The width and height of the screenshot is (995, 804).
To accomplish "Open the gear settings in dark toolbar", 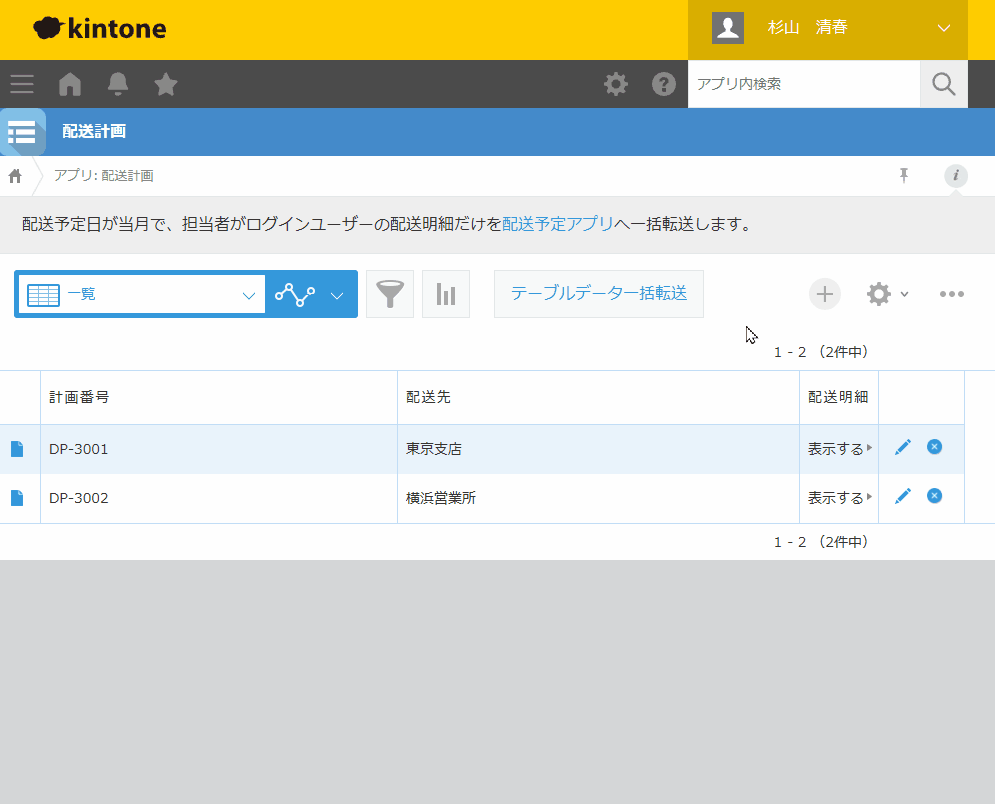I will 616,84.
